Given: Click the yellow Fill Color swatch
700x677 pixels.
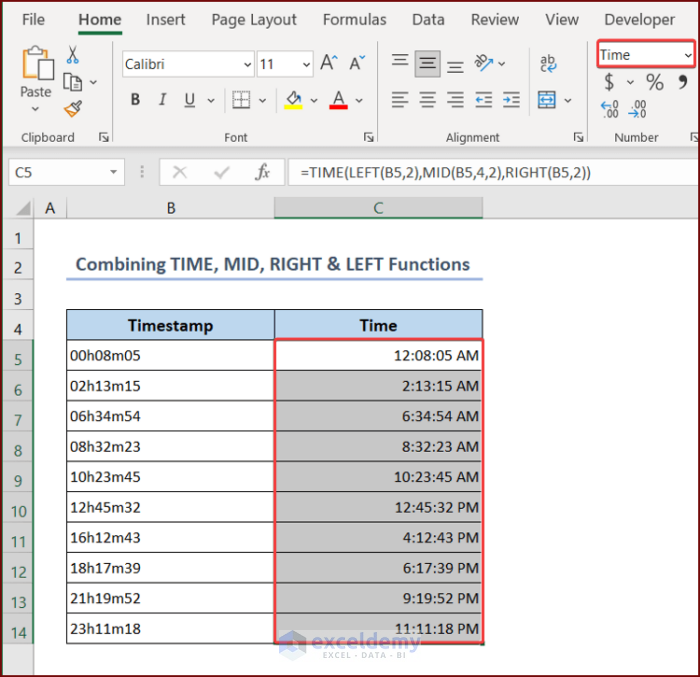Looking at the screenshot, I should click(x=293, y=100).
